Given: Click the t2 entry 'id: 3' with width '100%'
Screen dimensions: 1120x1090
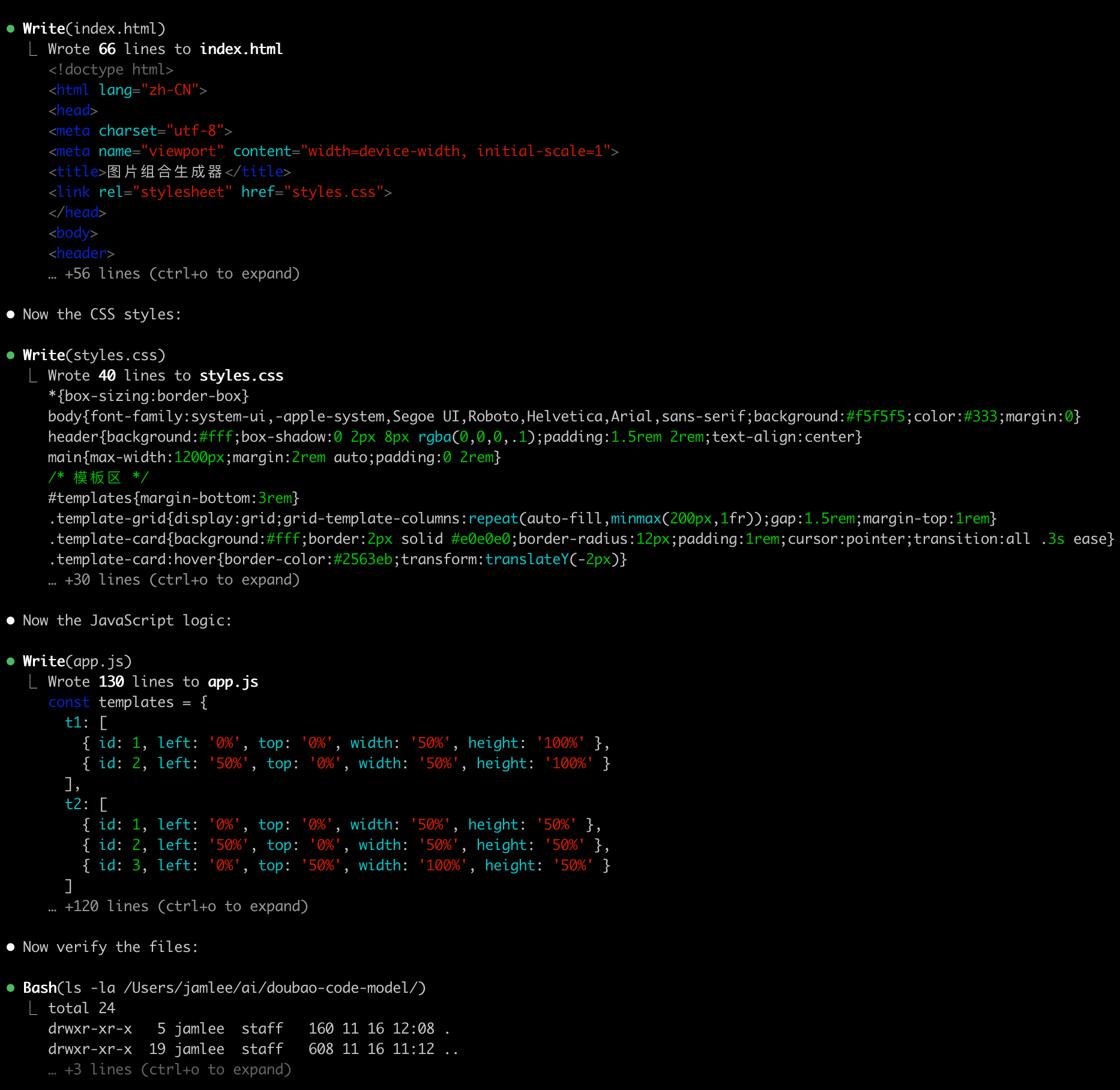Looking at the screenshot, I should pyautogui.click(x=346, y=866).
